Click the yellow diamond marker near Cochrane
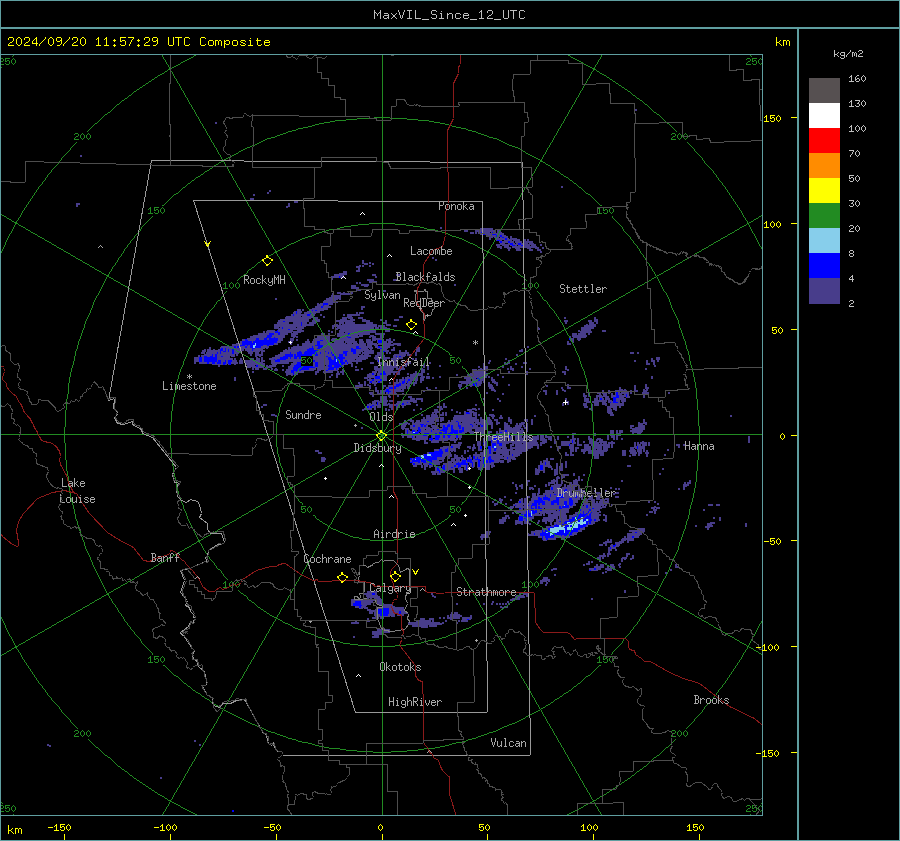 click(342, 577)
